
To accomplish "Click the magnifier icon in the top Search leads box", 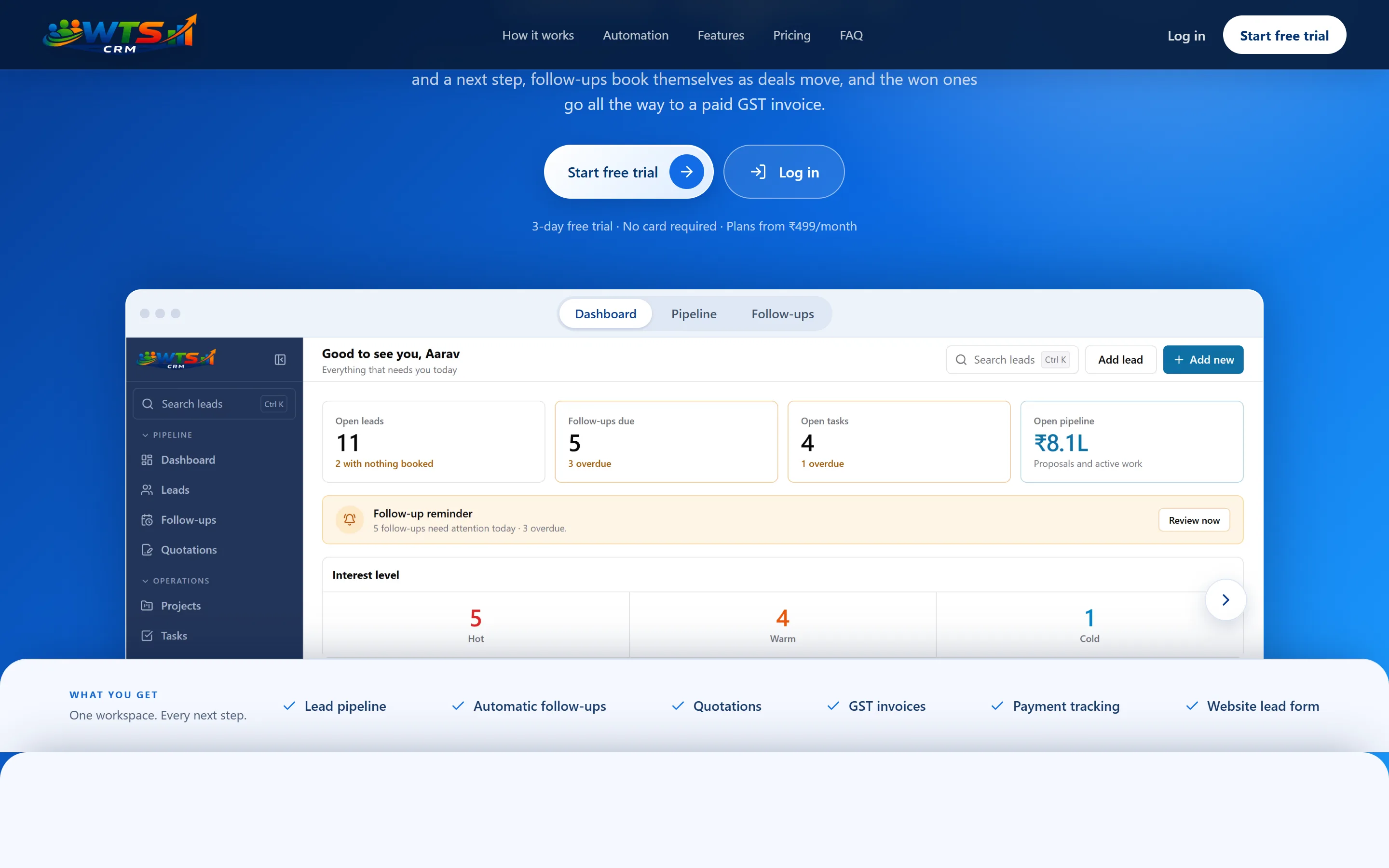I will pyautogui.click(x=961, y=360).
